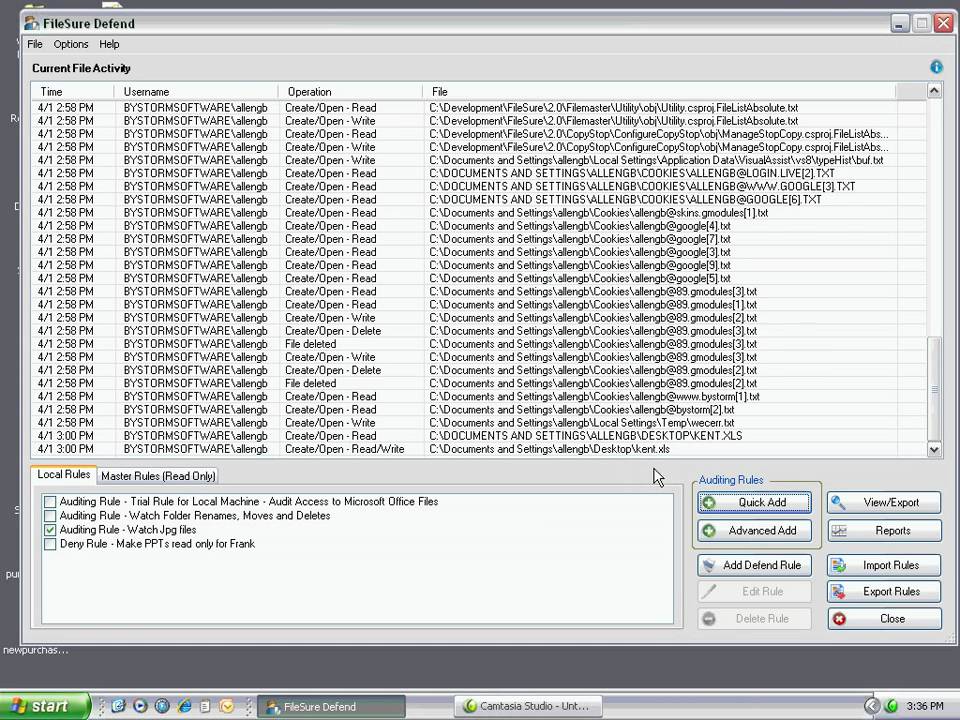Click the orange quick launch icon

227,706
